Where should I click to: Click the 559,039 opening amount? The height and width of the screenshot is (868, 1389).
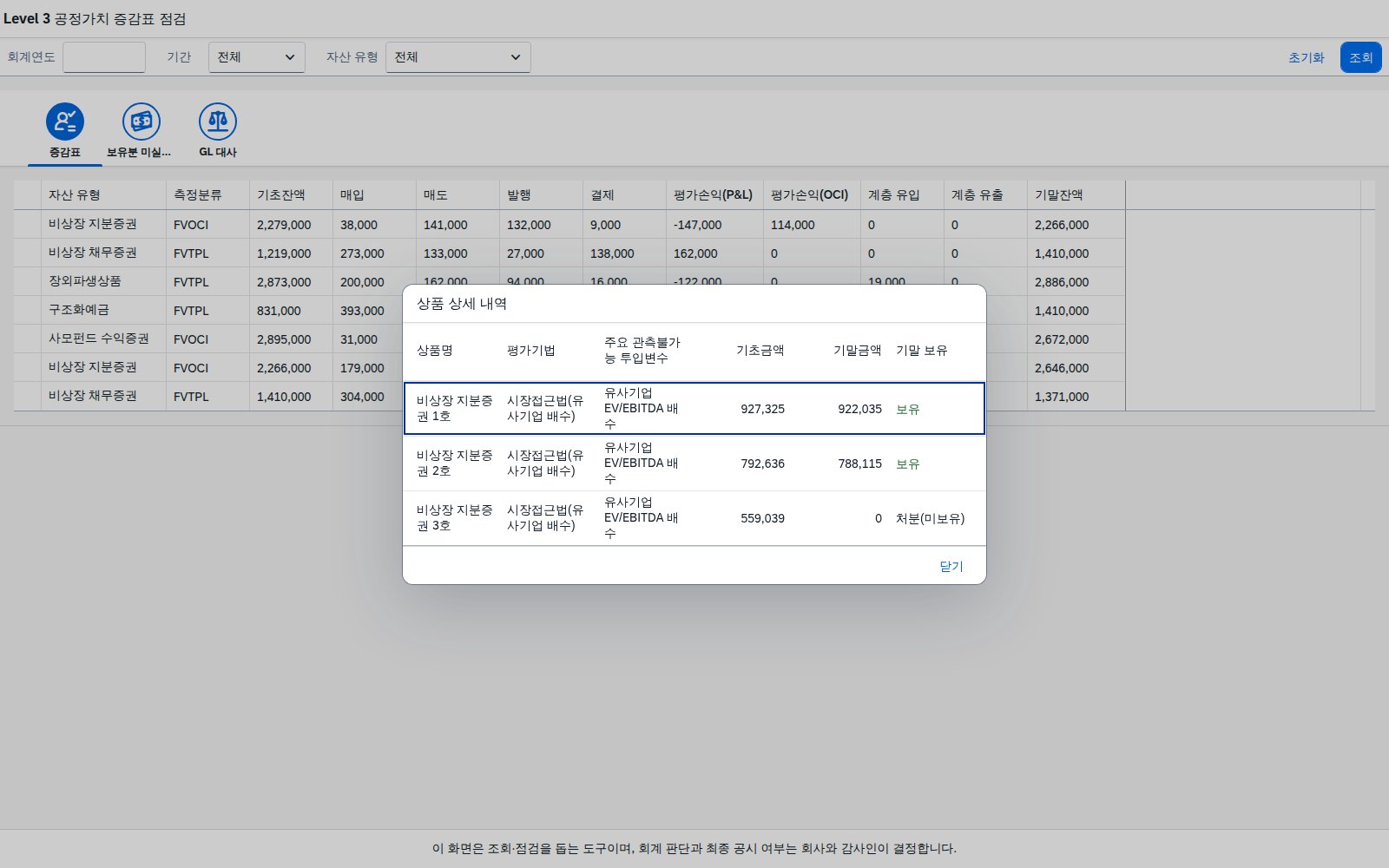click(762, 518)
